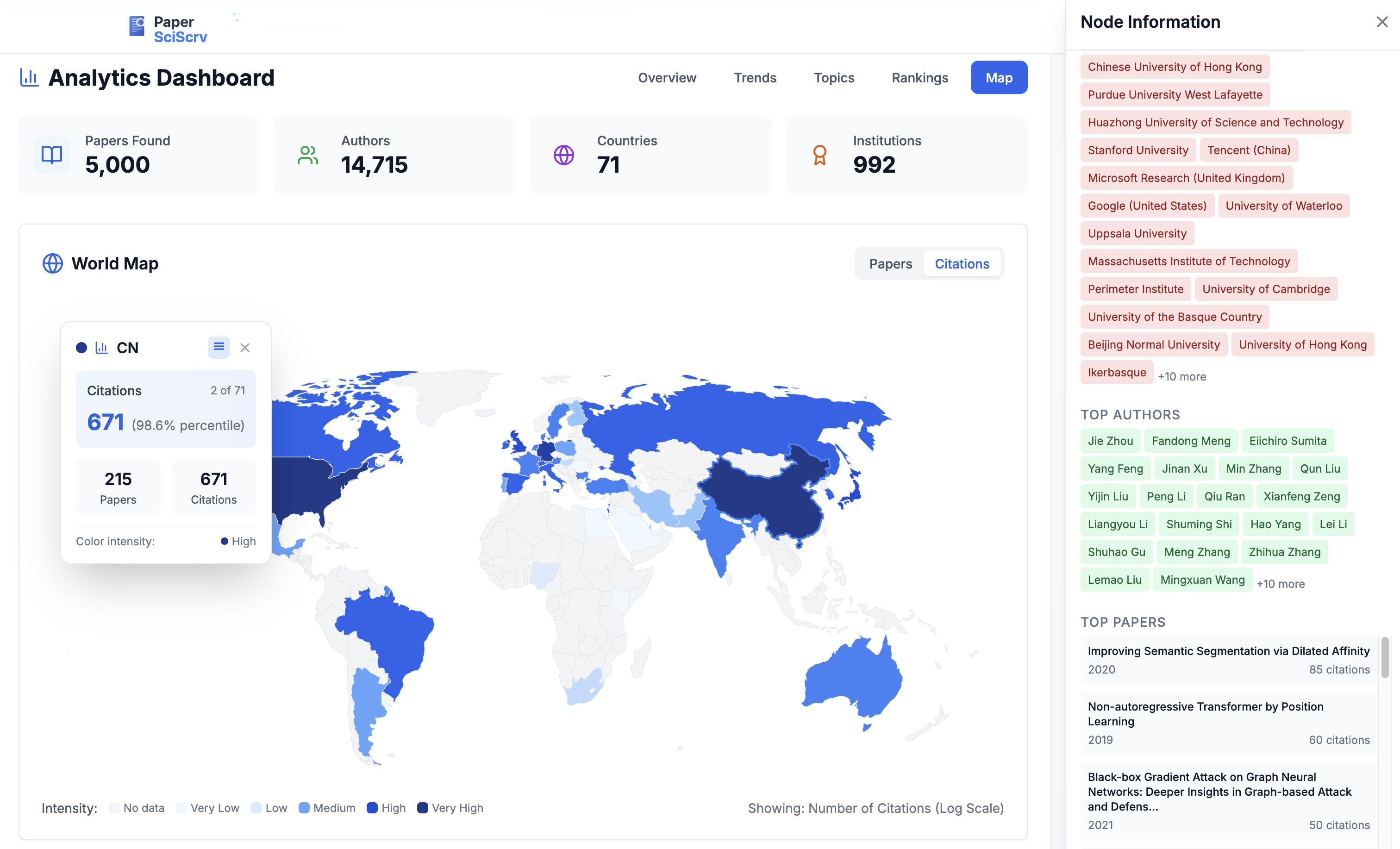Select author tag Jie Zhou
1400x849 pixels.
click(1110, 441)
